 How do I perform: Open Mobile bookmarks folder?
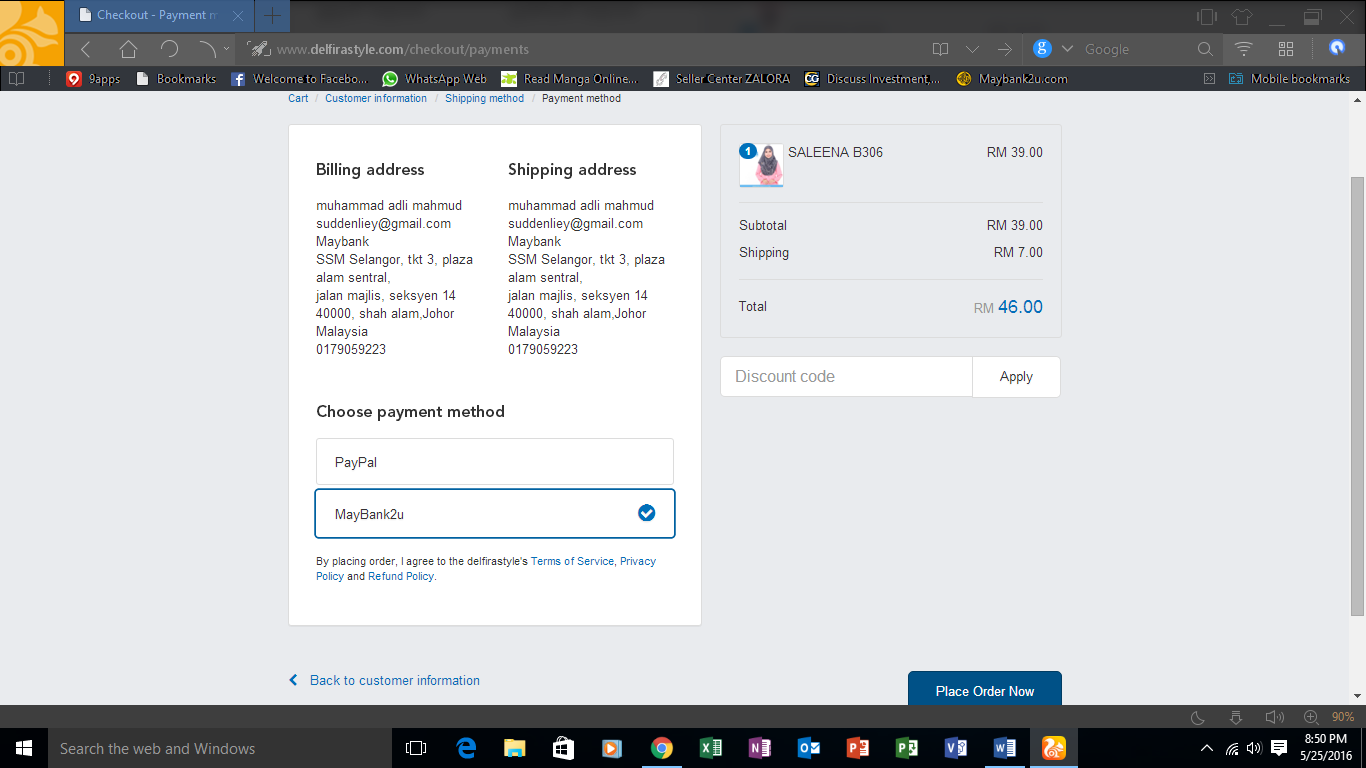tap(1290, 78)
